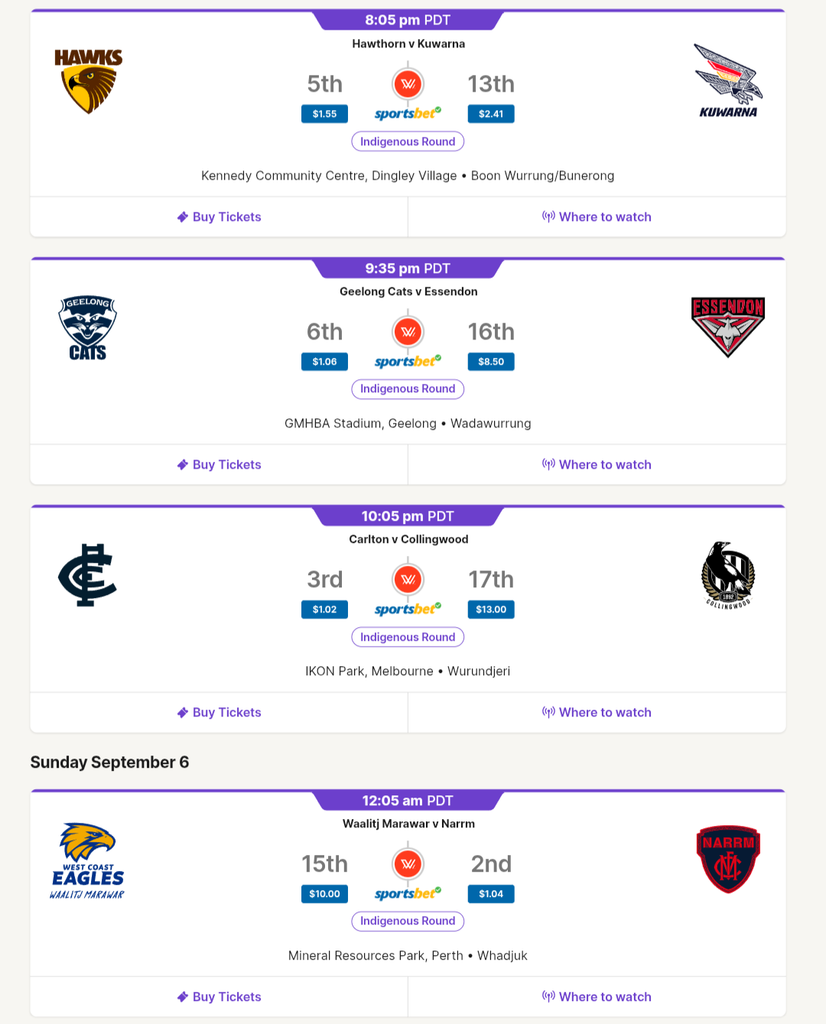Open Where to watch for Waalitj Marawar v Narrm
This screenshot has height=1024, width=826.
pos(597,997)
